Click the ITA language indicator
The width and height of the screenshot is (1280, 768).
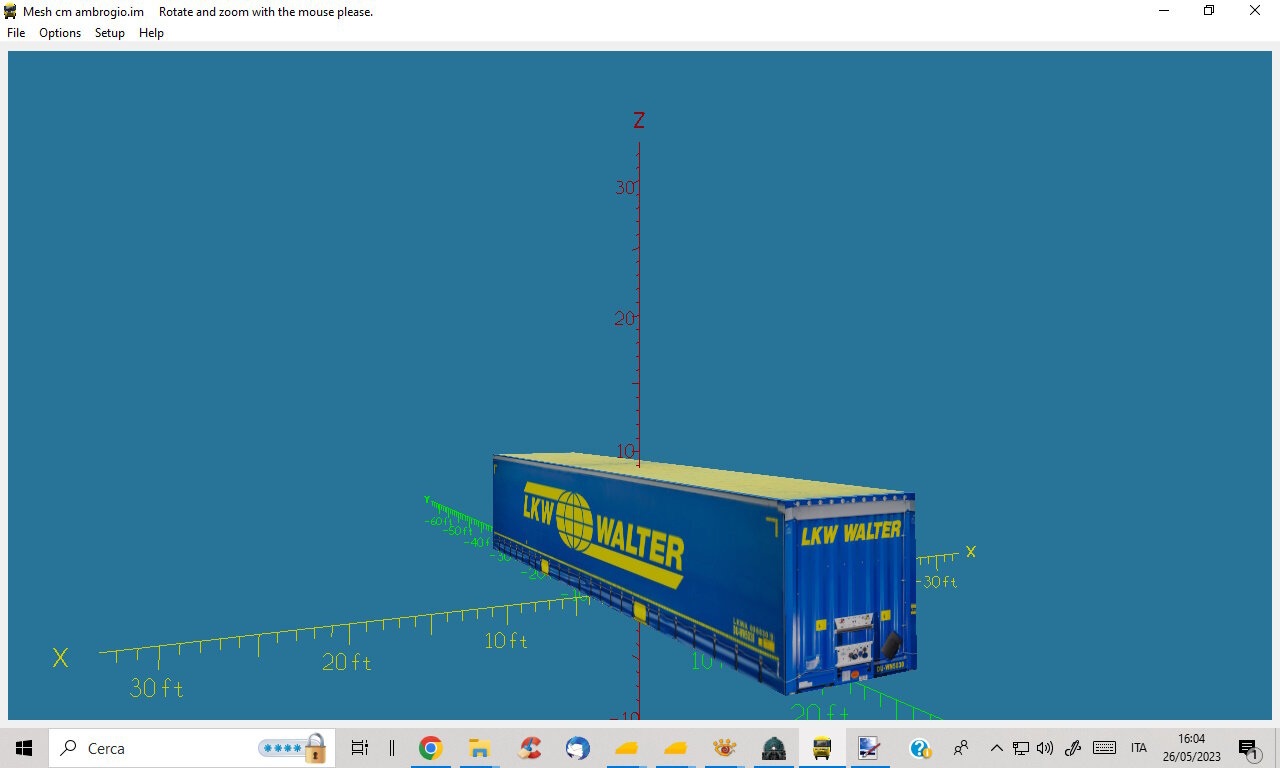[x=1138, y=748]
